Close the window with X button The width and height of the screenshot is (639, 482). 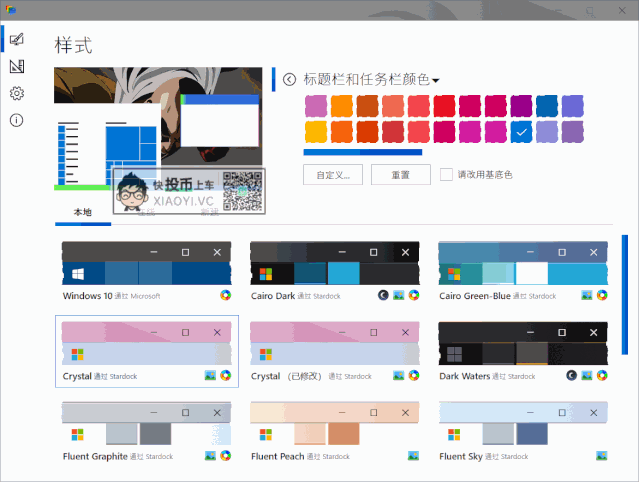(x=622, y=10)
